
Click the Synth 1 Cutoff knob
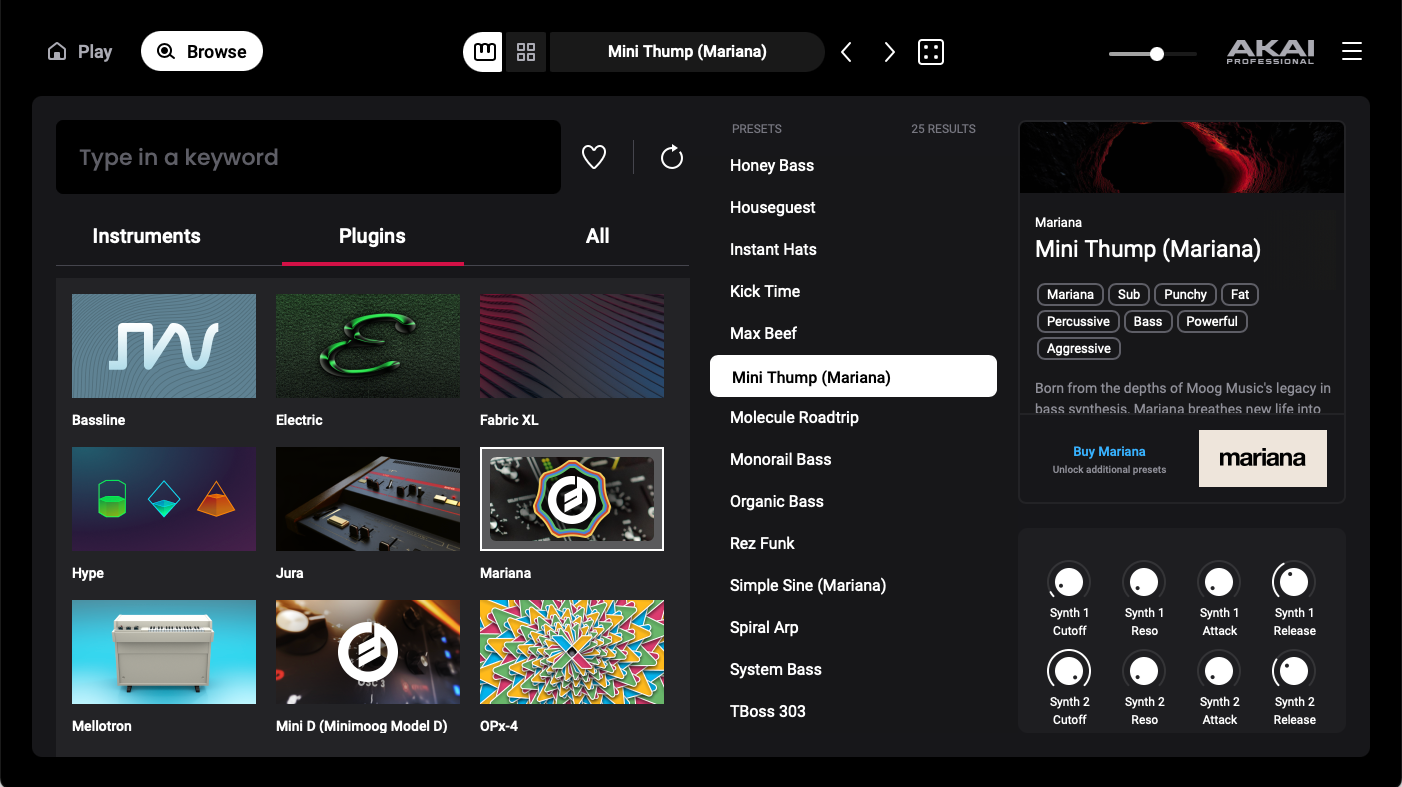[x=1069, y=581]
